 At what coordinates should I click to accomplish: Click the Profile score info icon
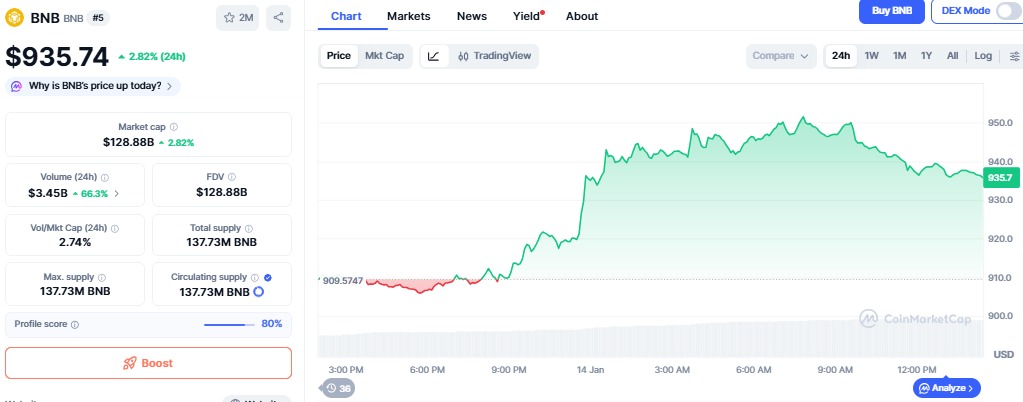75,324
